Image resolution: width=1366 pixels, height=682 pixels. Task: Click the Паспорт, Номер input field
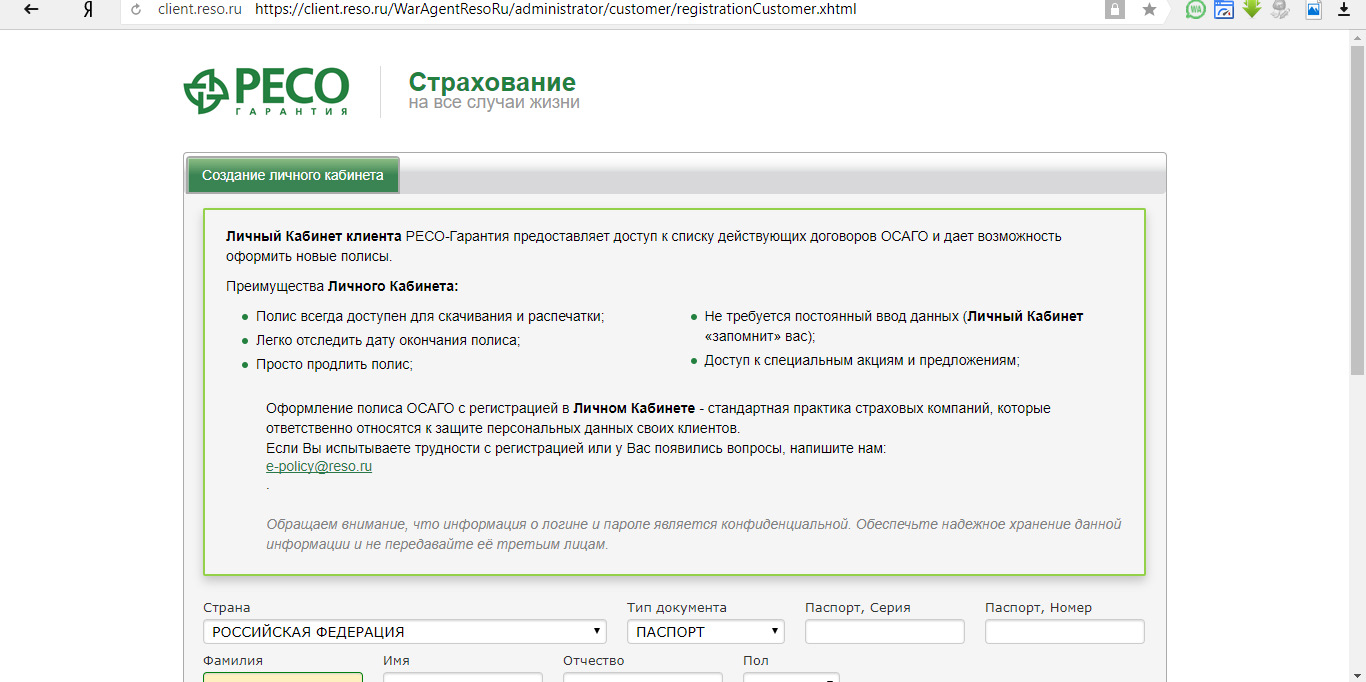point(1065,632)
